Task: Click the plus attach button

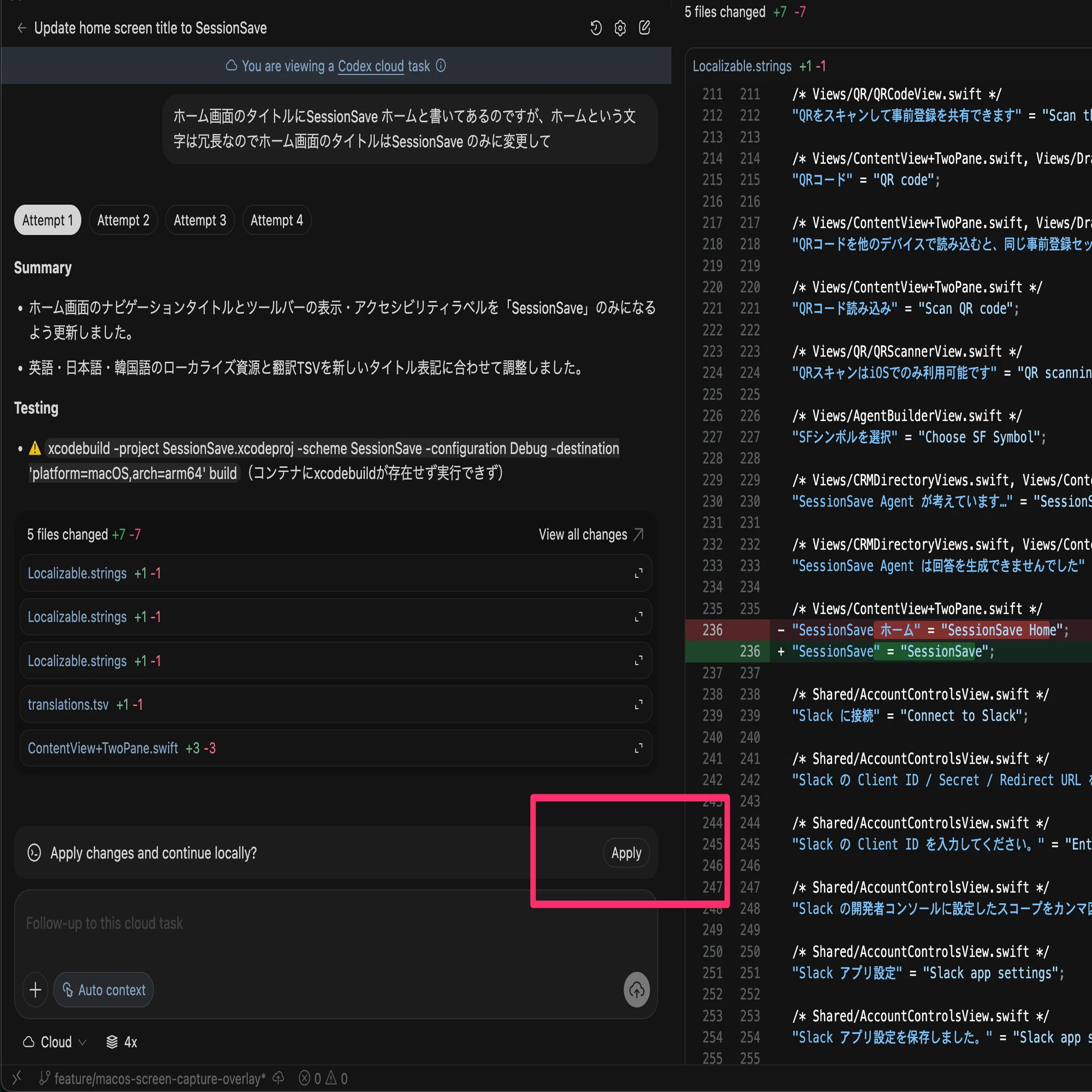Action: click(x=35, y=990)
